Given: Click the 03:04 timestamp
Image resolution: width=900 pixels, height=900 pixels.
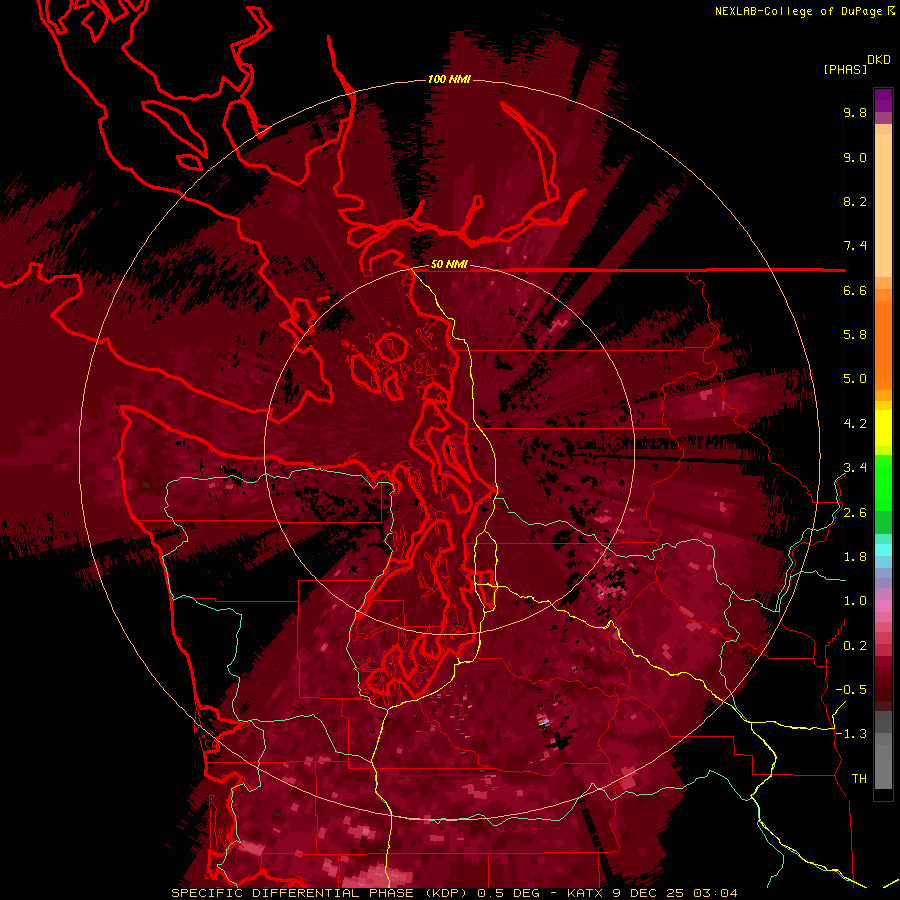Looking at the screenshot, I should (x=715, y=893).
